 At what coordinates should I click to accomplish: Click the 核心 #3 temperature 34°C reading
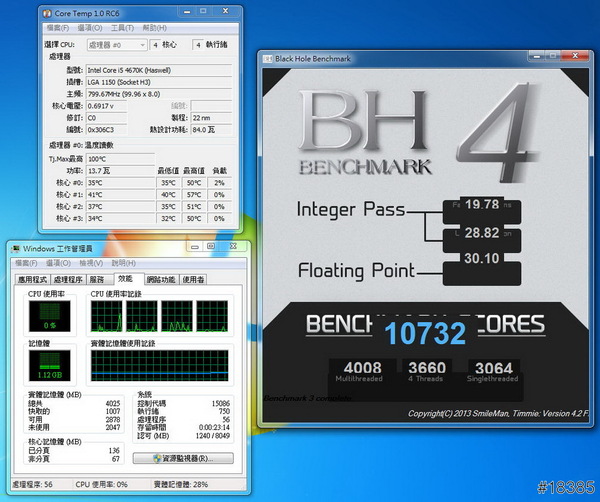pyautogui.click(x=120, y=218)
